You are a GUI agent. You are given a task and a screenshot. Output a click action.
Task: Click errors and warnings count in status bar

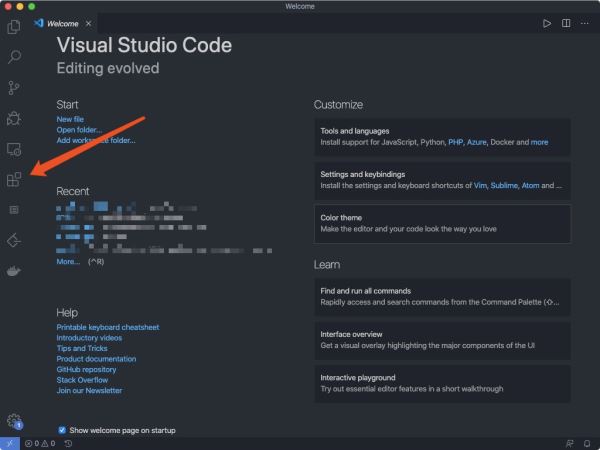click(38, 443)
